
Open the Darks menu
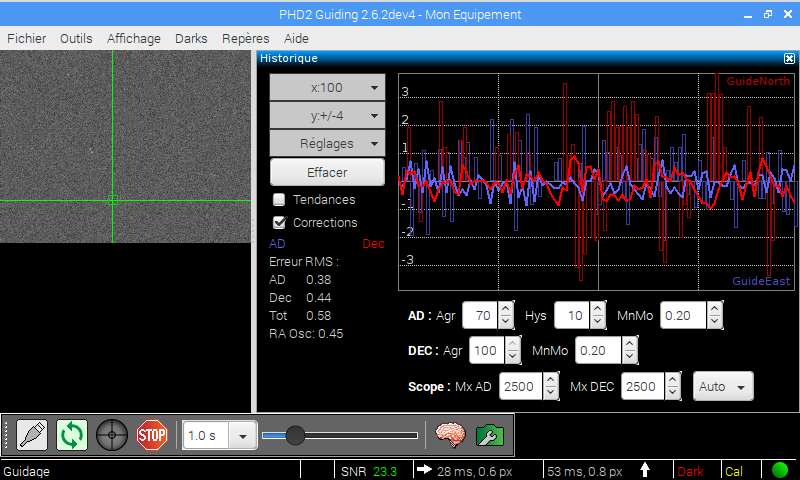(x=191, y=38)
